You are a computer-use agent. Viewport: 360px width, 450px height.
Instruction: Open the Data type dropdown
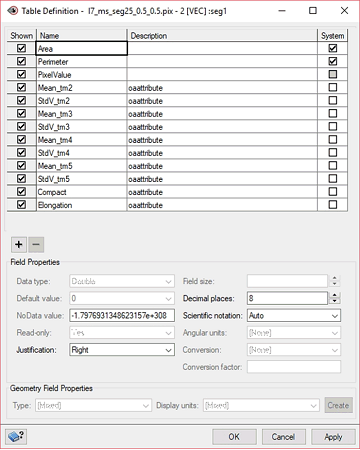(122, 281)
